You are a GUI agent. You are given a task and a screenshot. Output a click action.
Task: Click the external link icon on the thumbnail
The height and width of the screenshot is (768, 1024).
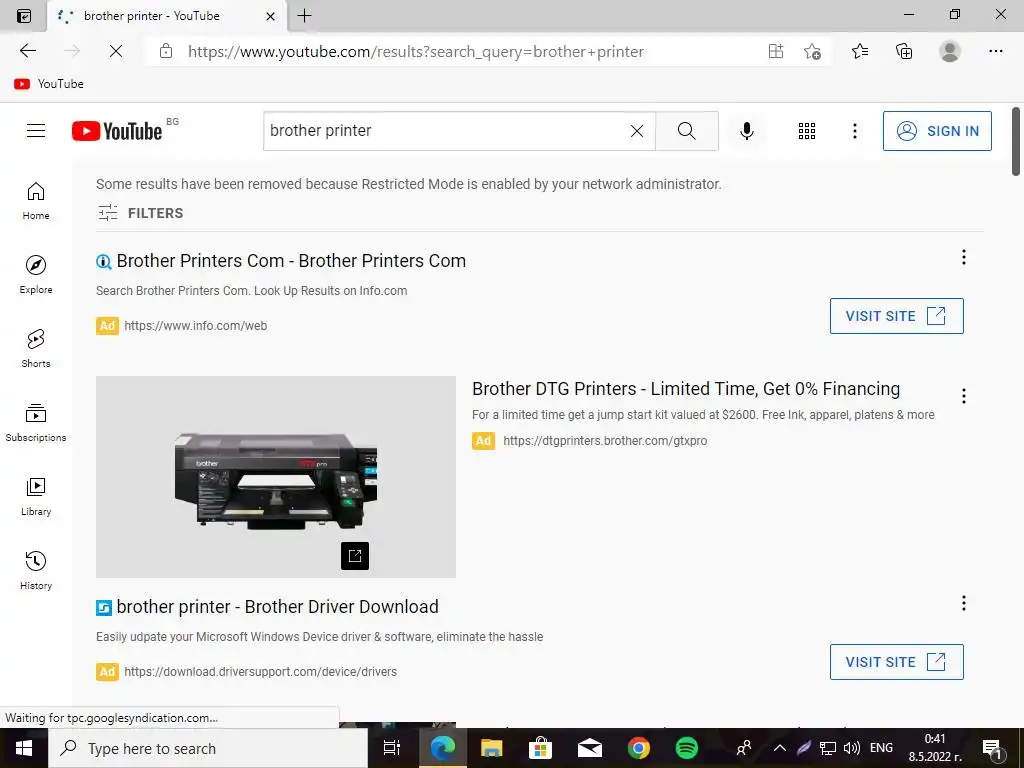355,556
